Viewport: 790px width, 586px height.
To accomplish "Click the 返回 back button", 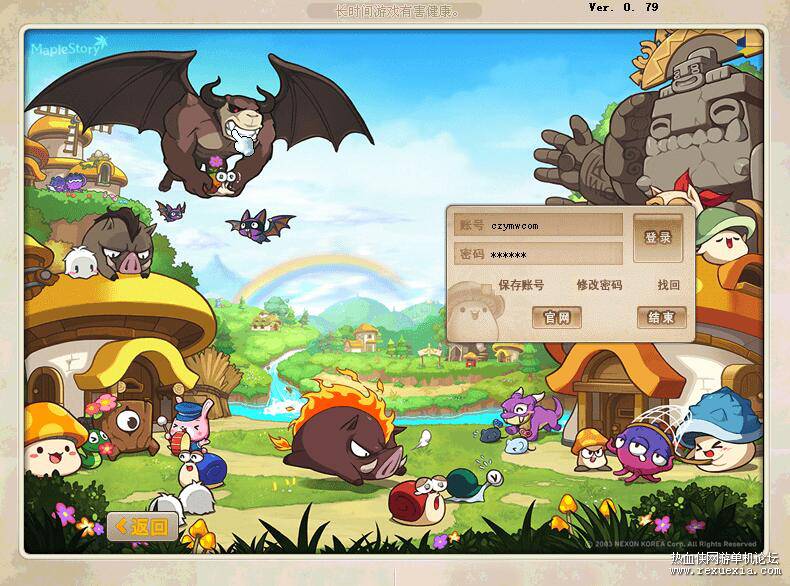I will pyautogui.click(x=143, y=527).
